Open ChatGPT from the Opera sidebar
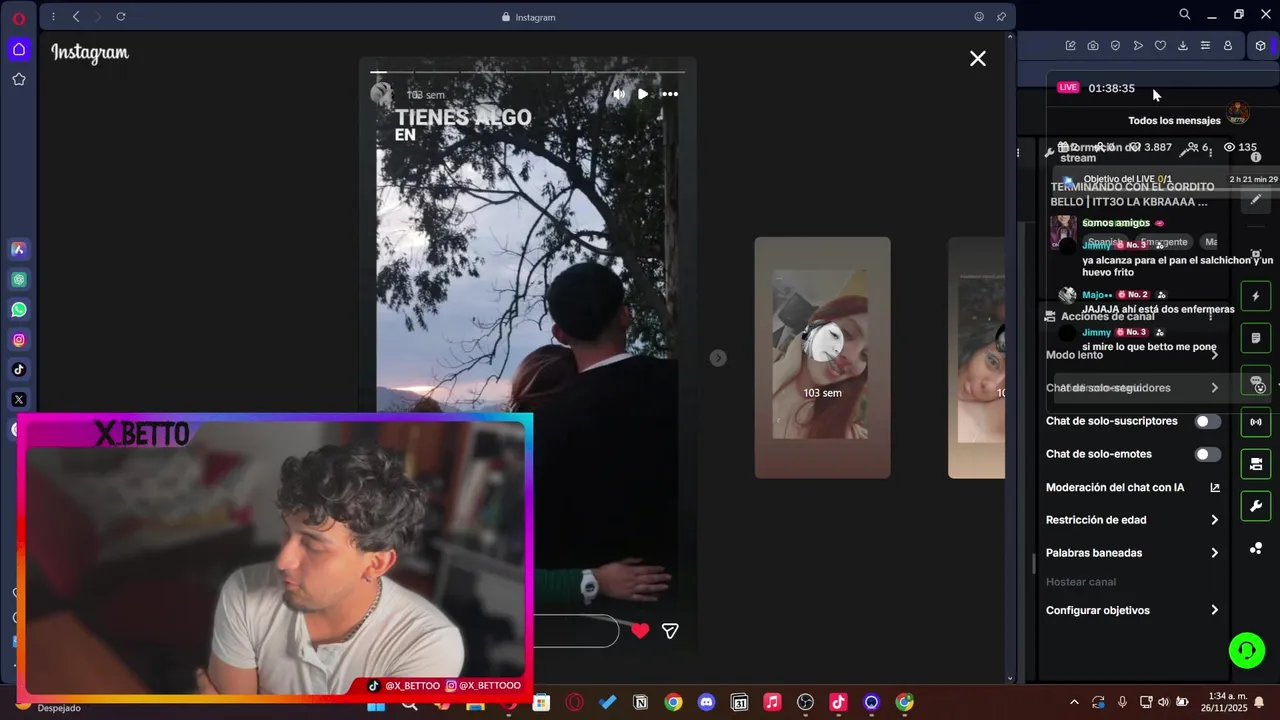This screenshot has width=1280, height=720. coord(19,280)
